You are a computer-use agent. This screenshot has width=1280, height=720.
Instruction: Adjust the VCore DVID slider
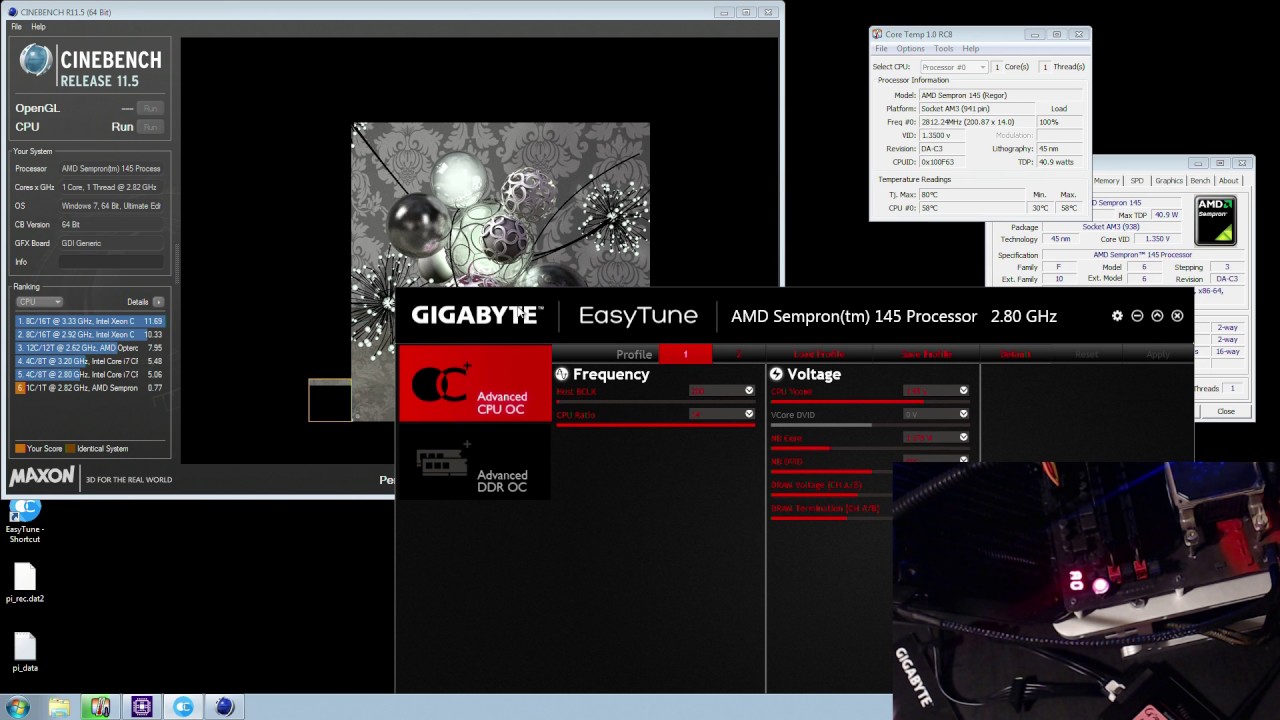pos(870,425)
